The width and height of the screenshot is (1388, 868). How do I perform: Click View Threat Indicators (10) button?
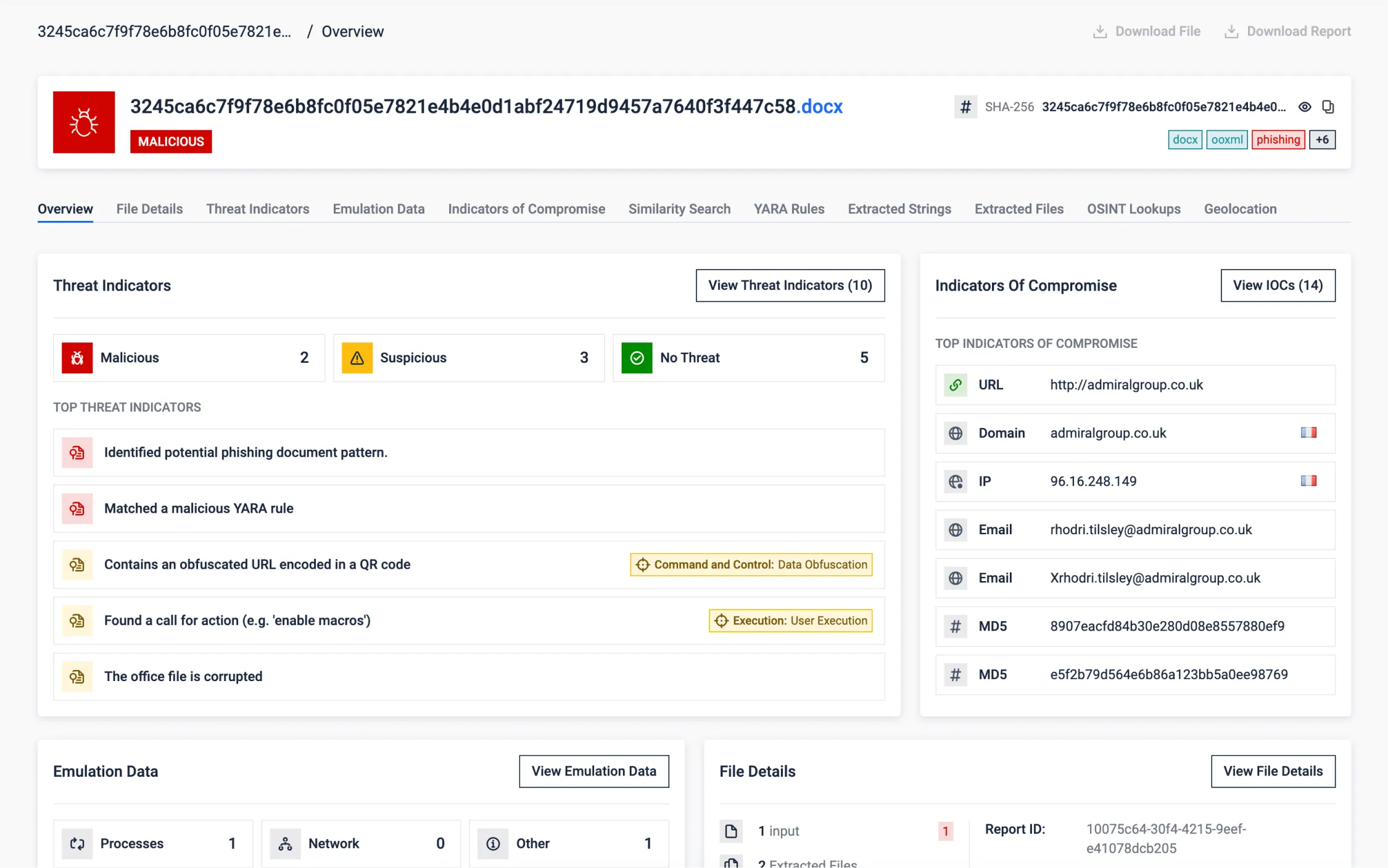tap(790, 285)
